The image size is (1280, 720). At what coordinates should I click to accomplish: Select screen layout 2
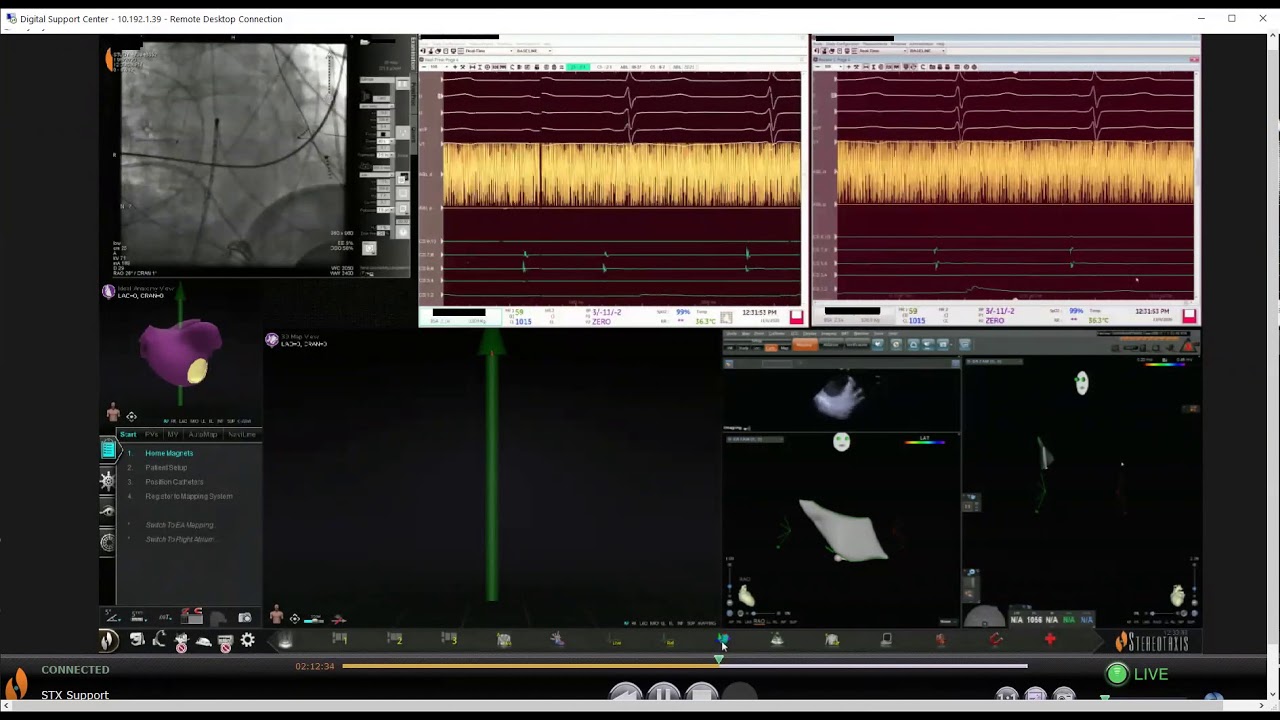[395, 639]
